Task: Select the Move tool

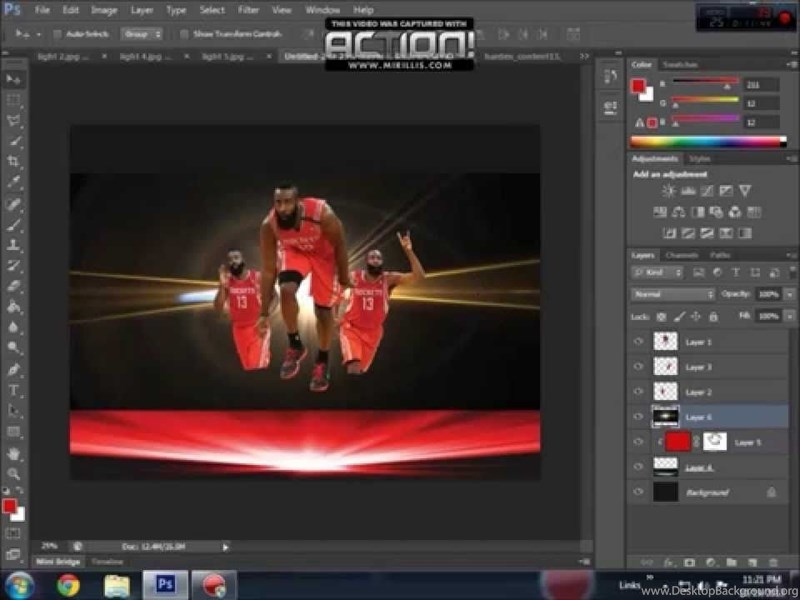Action: pyautogui.click(x=14, y=78)
